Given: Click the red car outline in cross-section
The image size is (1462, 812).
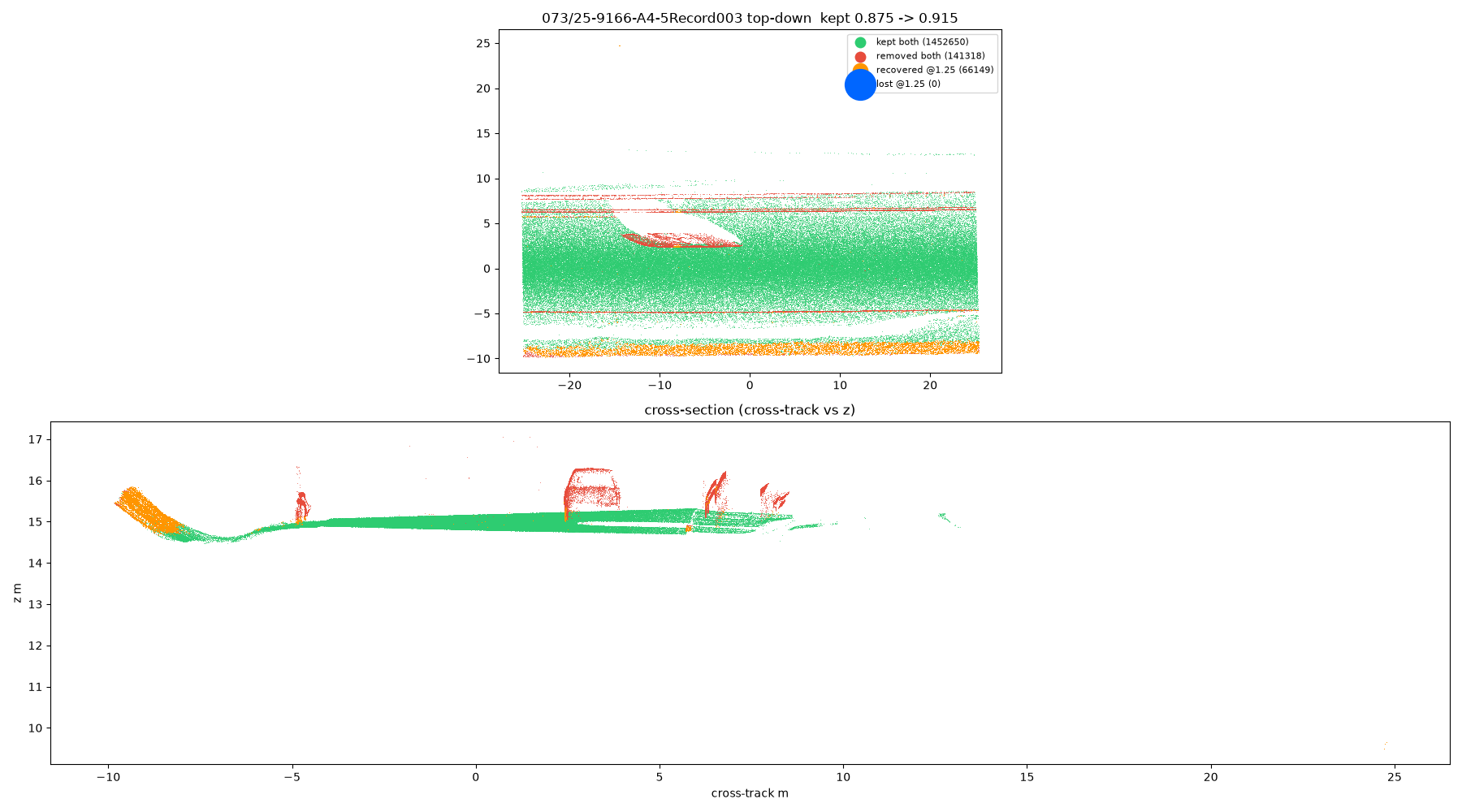Looking at the screenshot, I should click(591, 490).
